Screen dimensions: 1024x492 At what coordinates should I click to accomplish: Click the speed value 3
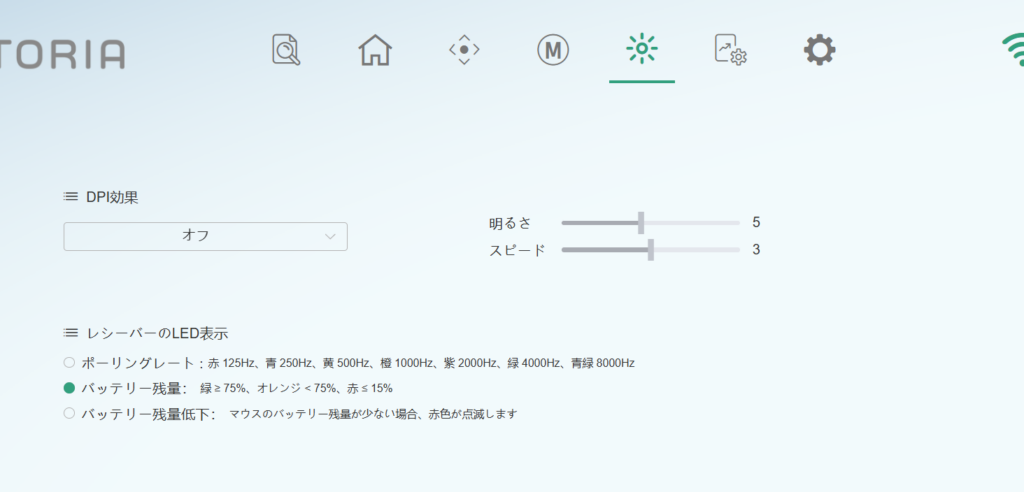click(x=756, y=250)
